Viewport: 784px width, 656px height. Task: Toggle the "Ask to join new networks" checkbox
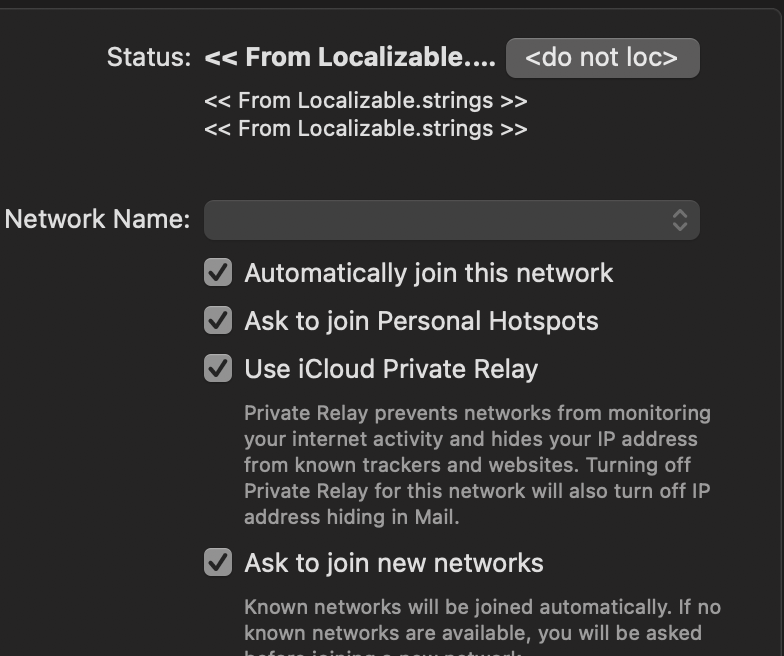218,563
